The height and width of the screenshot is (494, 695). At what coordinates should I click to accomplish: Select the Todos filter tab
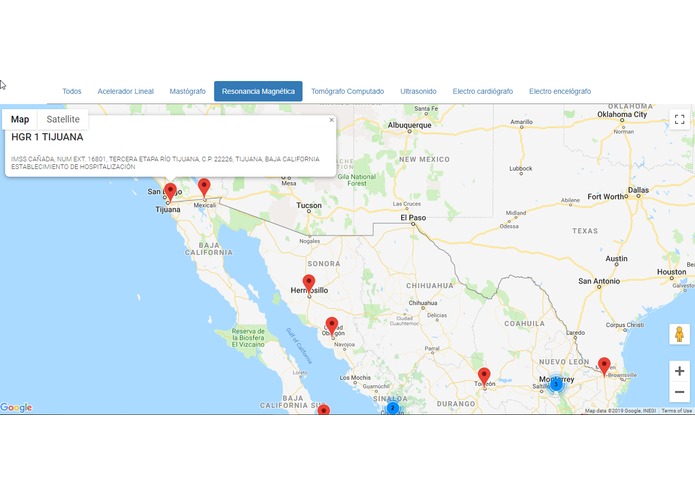point(72,91)
